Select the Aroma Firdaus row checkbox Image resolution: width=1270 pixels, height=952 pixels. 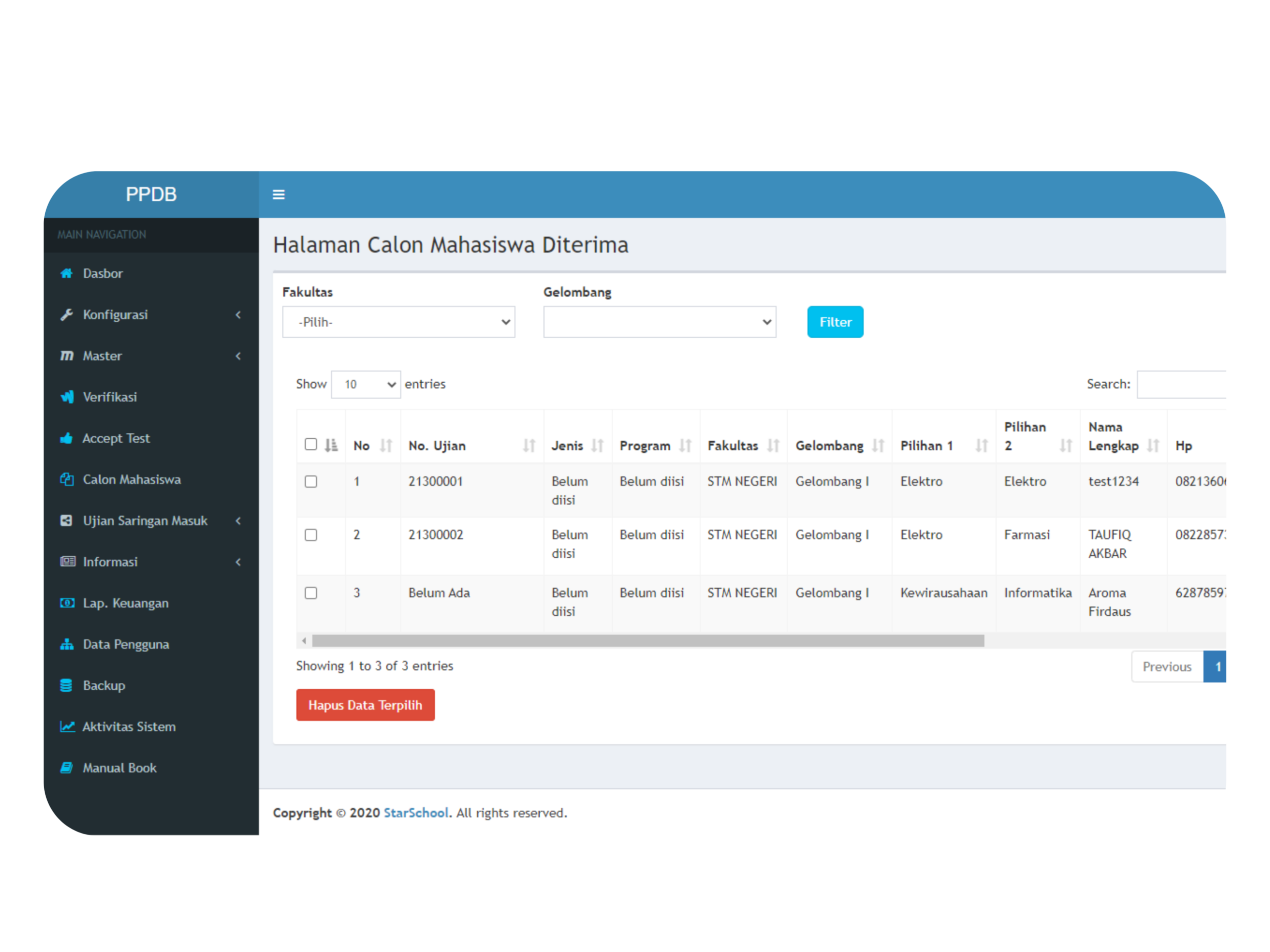click(x=311, y=593)
